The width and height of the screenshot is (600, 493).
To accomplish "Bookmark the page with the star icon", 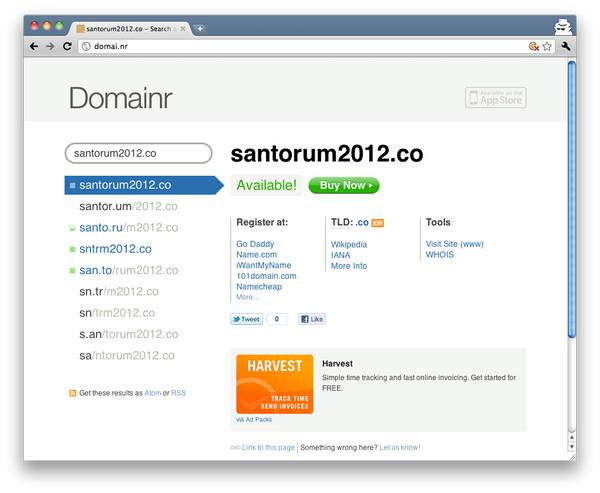I will point(547,46).
